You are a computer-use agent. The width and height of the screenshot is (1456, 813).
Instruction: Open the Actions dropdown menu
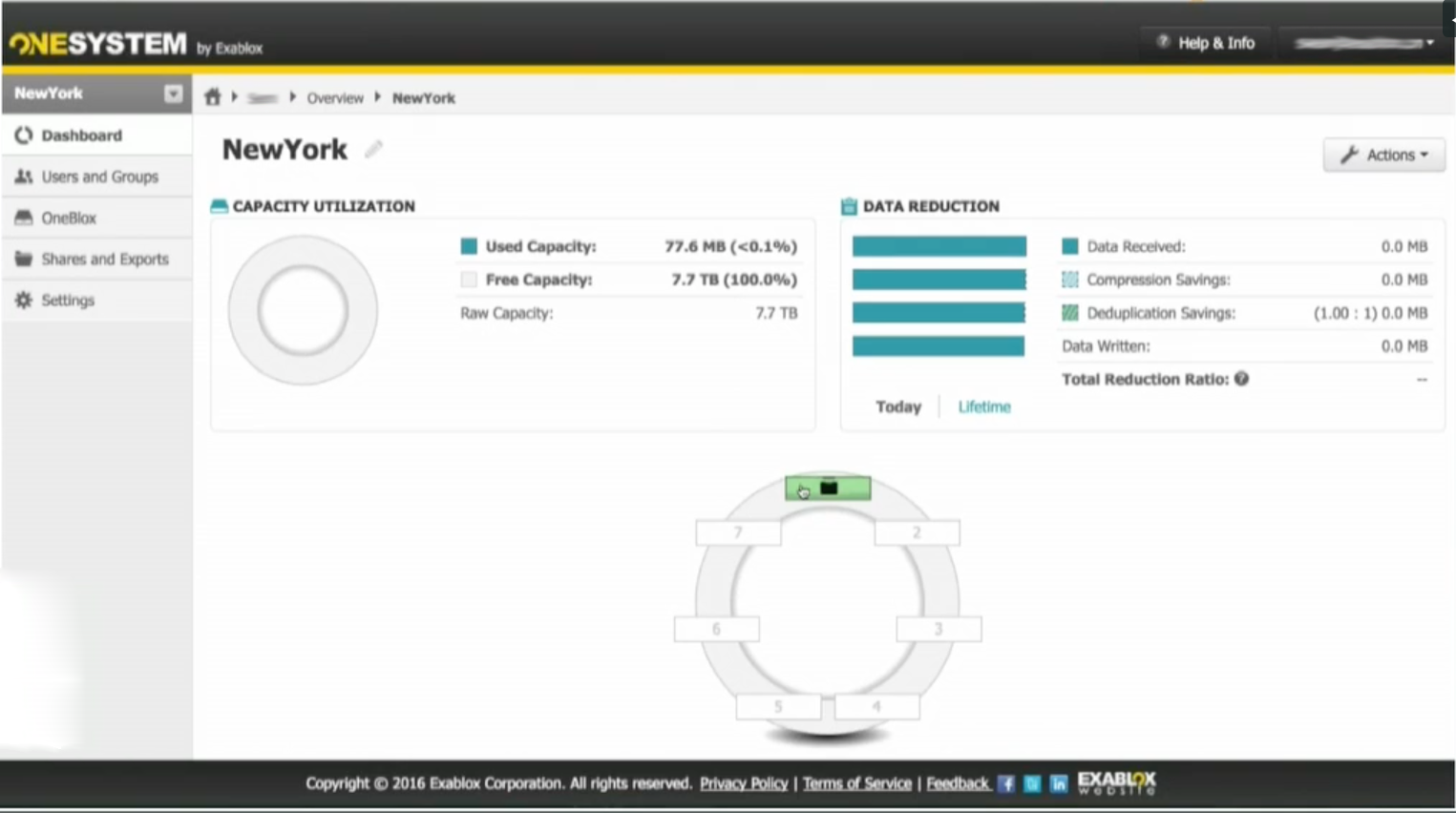tap(1383, 155)
